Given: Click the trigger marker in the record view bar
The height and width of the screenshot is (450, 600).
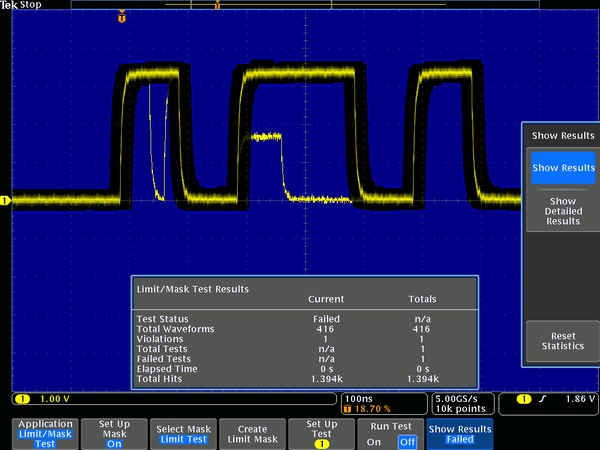Looking at the screenshot, I should [x=218, y=5].
